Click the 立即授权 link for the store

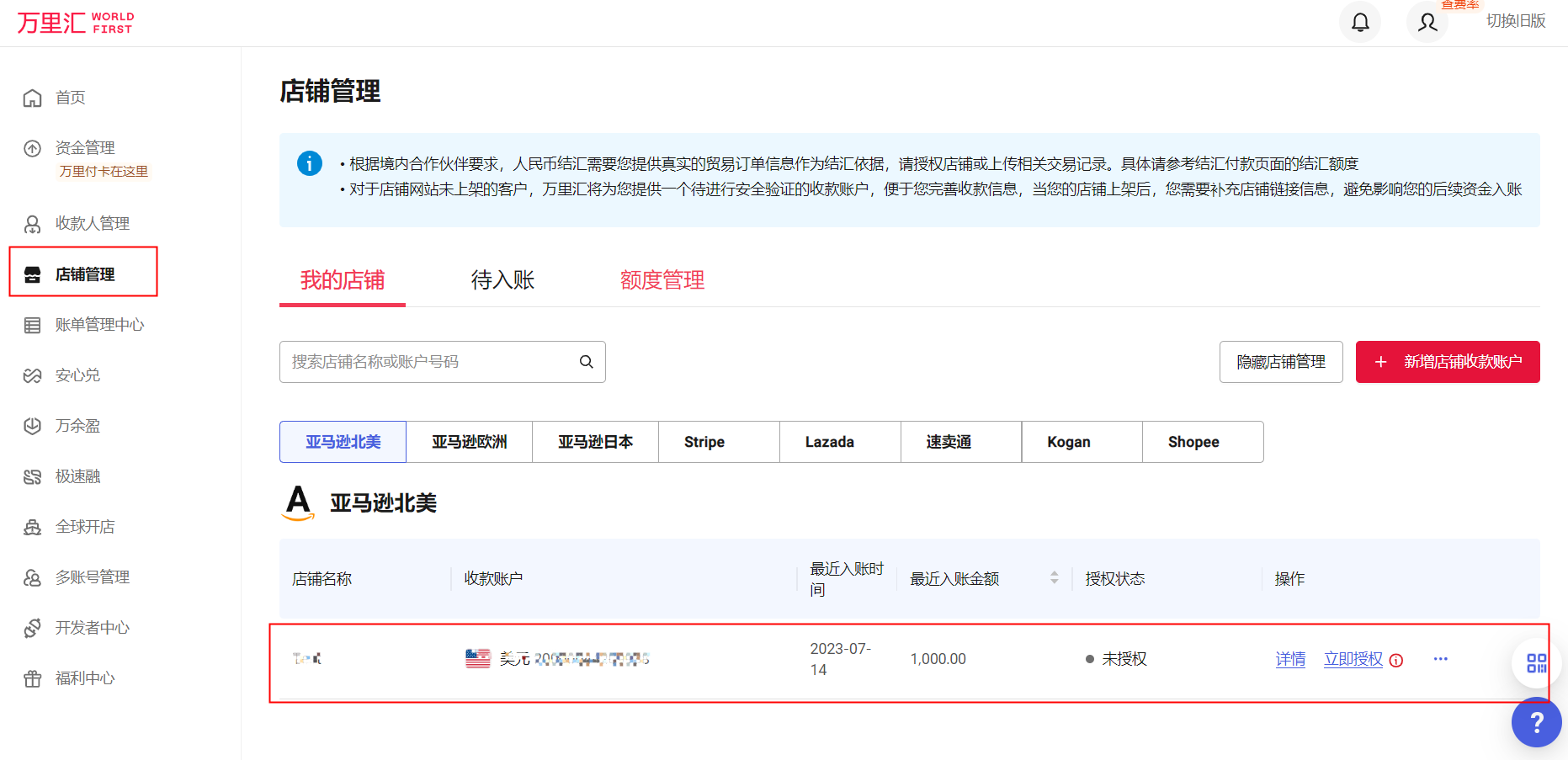tap(1353, 660)
